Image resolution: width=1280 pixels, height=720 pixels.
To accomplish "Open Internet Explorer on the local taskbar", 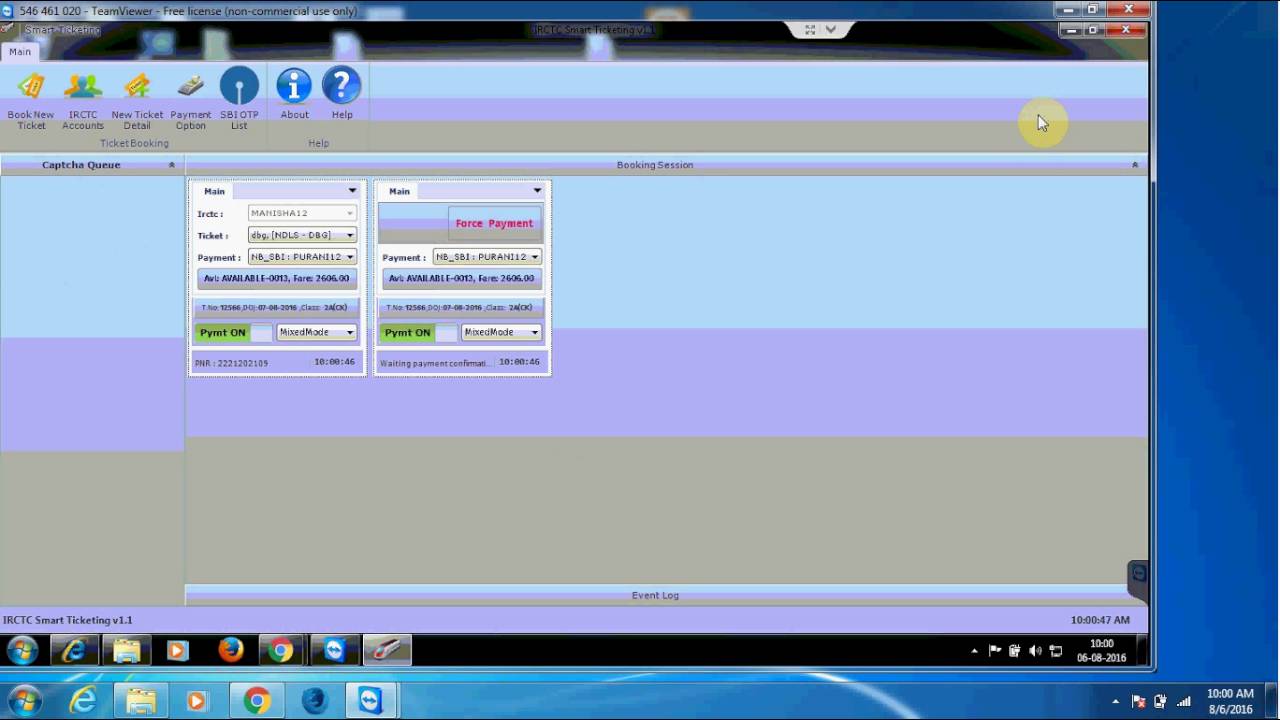I will coord(82,701).
